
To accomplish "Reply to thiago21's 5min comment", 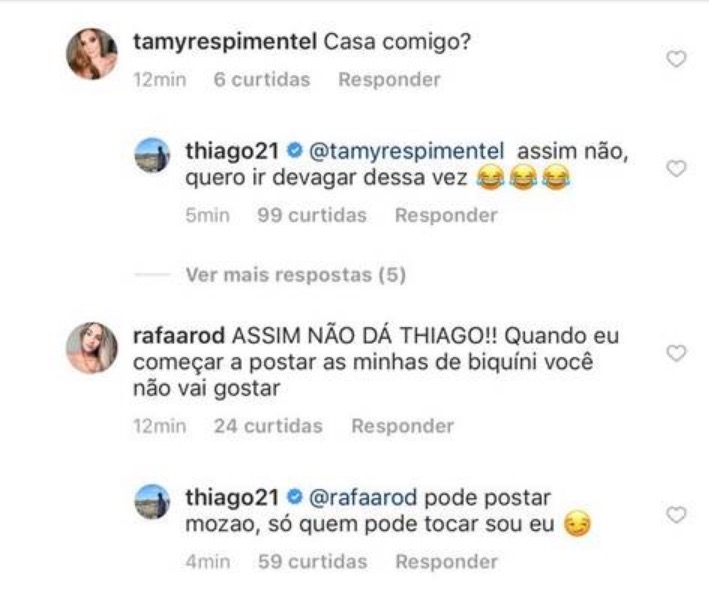I will (446, 215).
